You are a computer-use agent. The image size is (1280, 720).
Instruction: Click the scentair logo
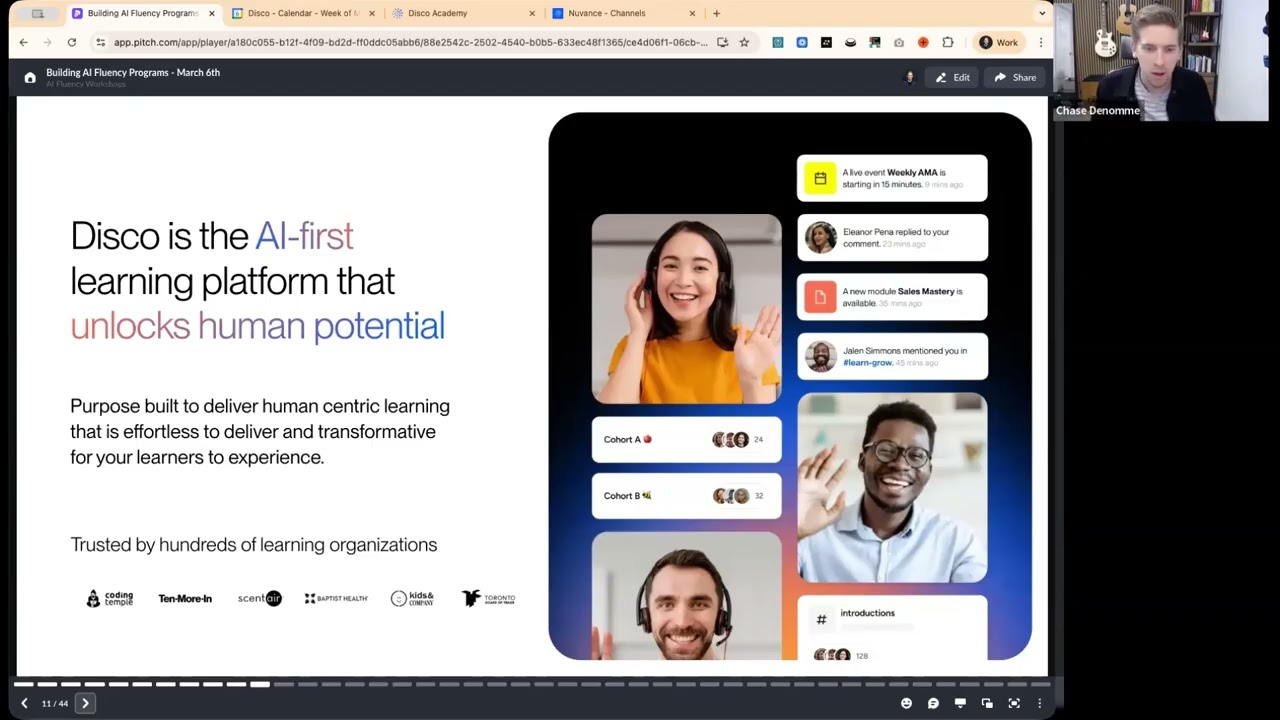(260, 598)
